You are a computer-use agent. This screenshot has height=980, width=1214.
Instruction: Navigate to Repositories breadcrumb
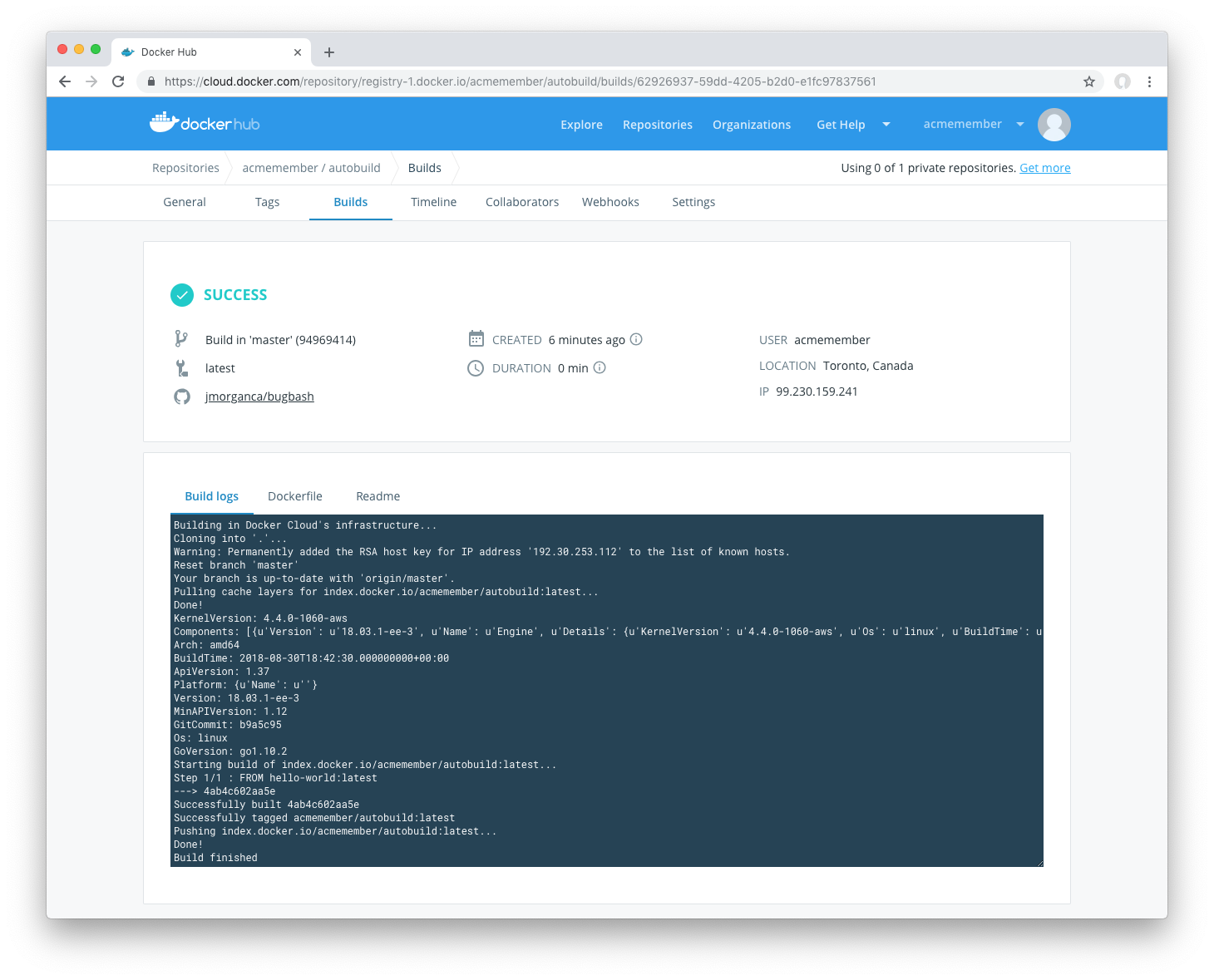coord(185,168)
